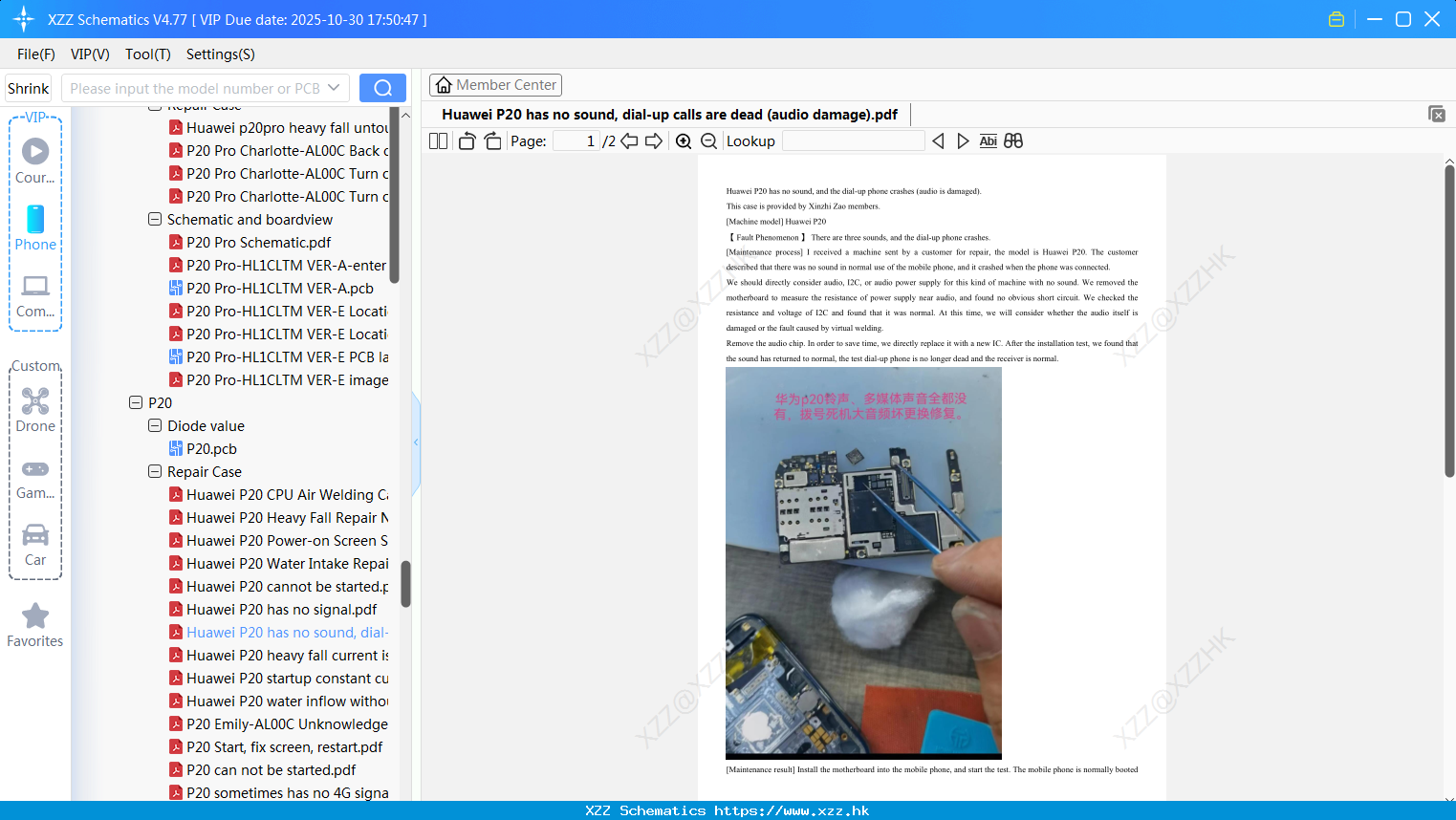Go to previous page arrow
This screenshot has width=1456, height=820.
[629, 141]
